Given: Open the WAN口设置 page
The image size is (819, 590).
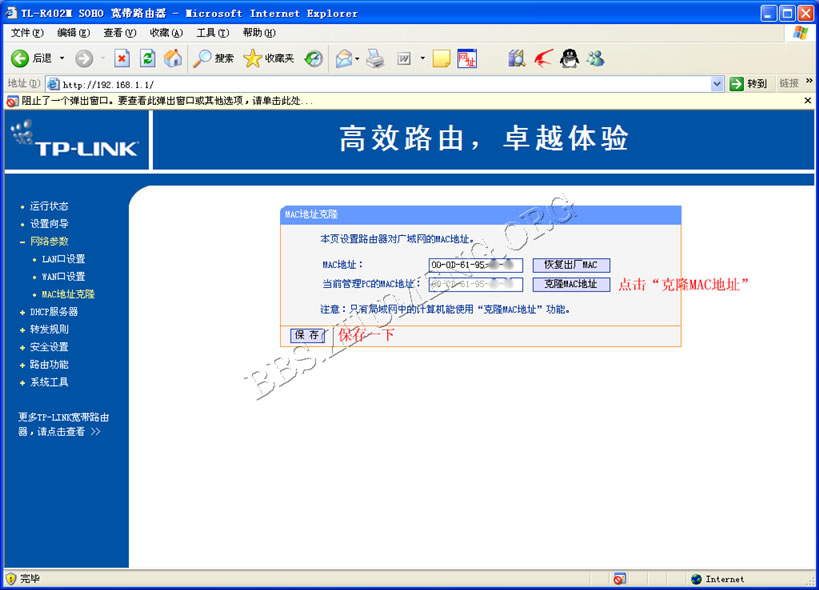Looking at the screenshot, I should coord(63,277).
